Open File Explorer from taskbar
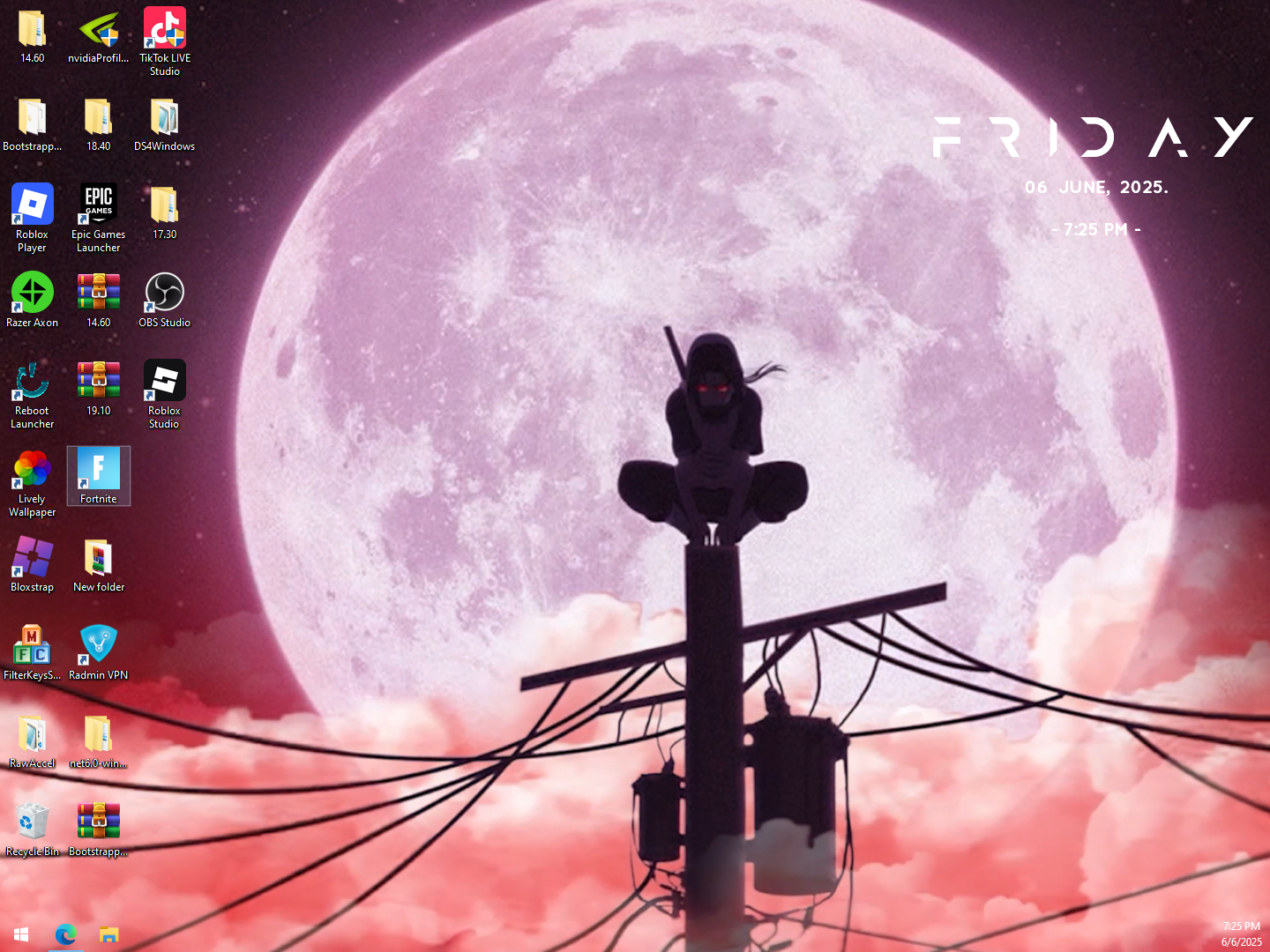1270x952 pixels. (108, 934)
